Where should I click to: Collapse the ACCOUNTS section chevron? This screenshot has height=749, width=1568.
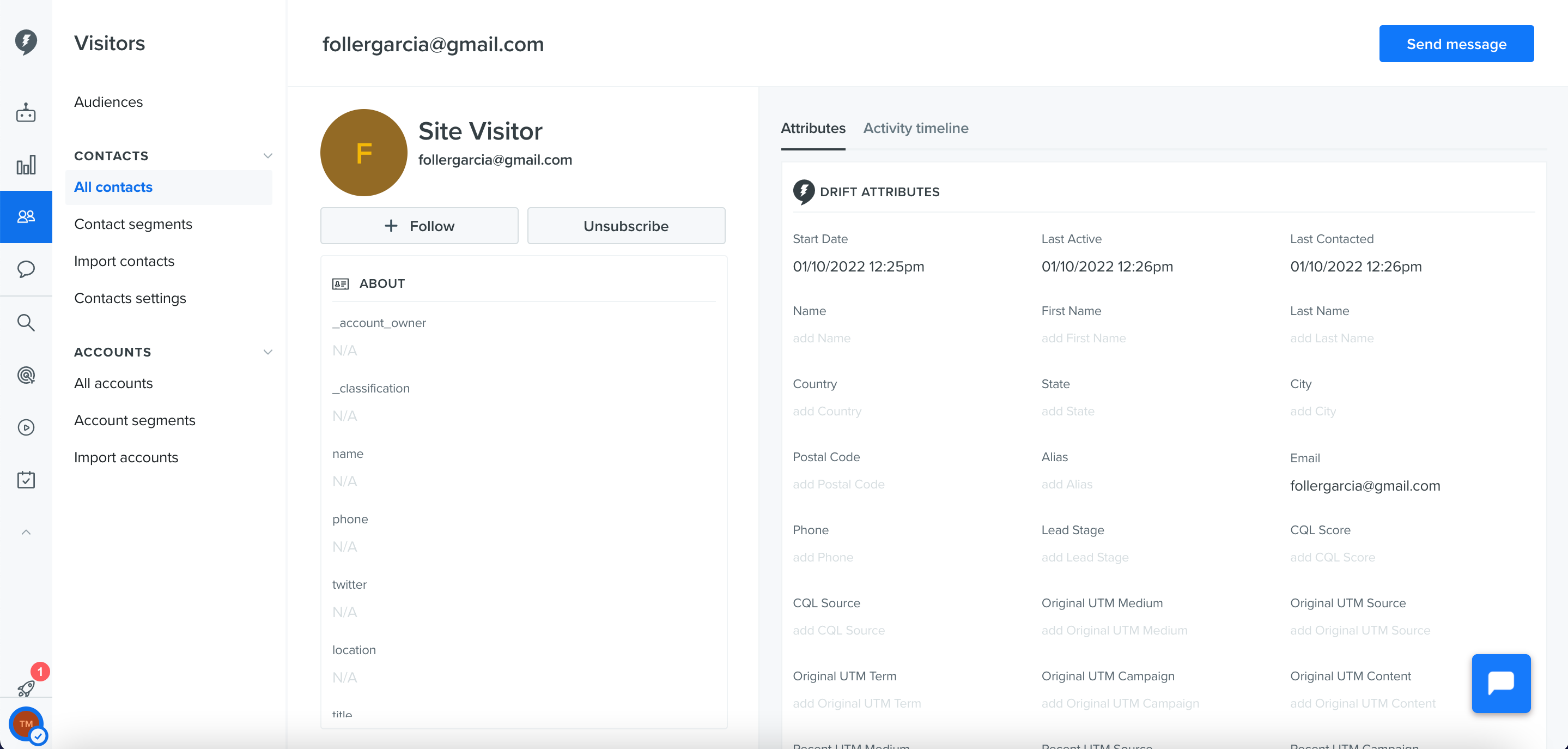pyautogui.click(x=267, y=352)
